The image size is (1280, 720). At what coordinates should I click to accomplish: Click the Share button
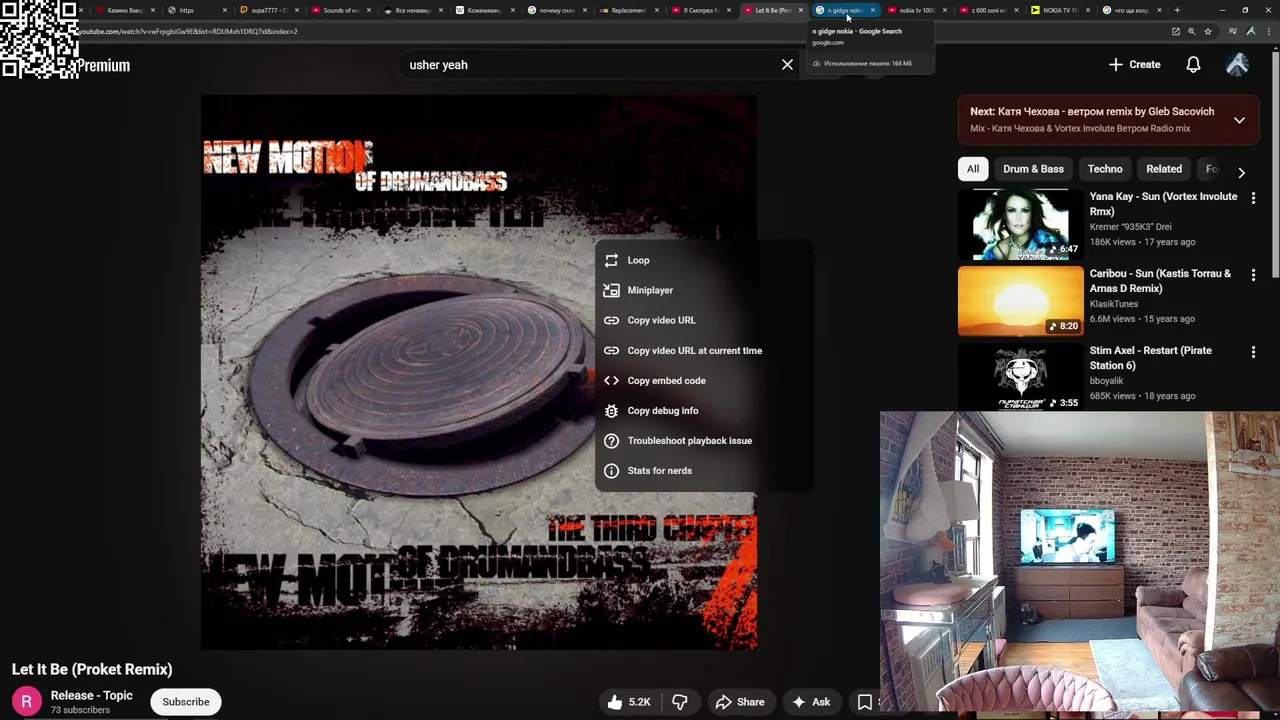pos(740,702)
